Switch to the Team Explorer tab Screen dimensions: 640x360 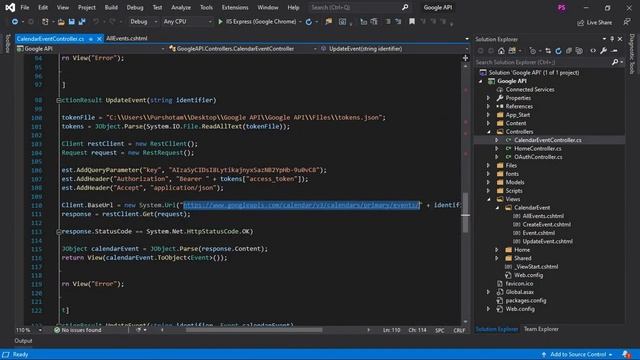coord(541,329)
